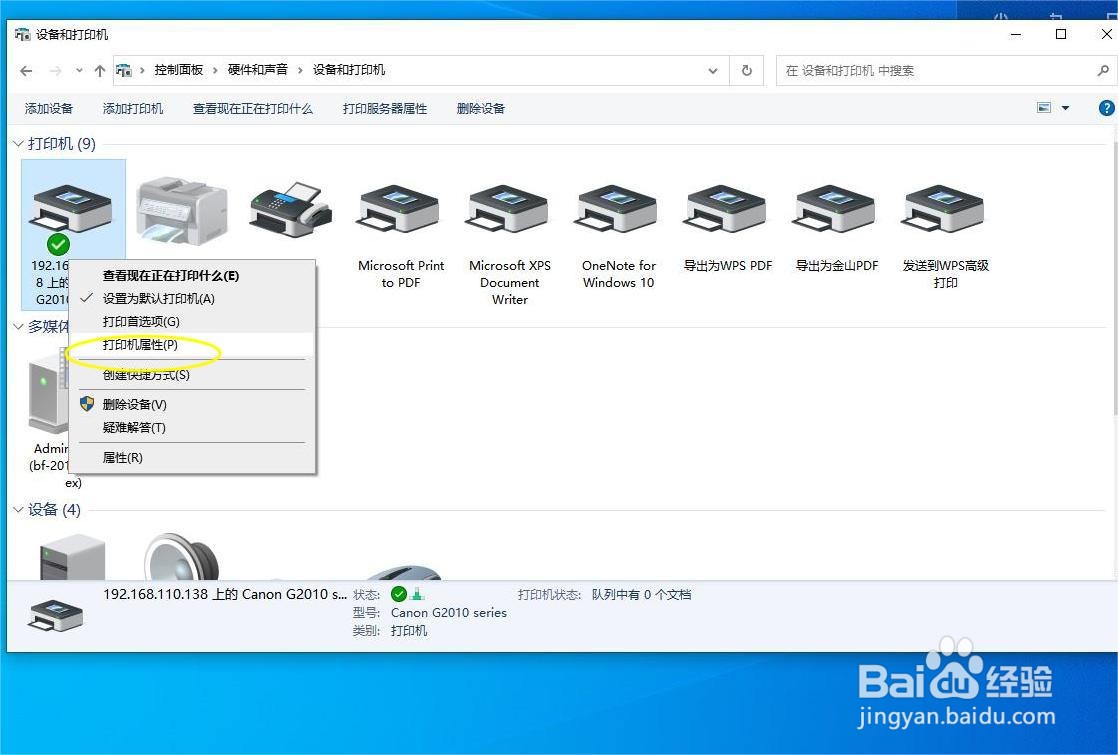Select the computer tower device icon
The height and width of the screenshot is (755, 1118).
pos(73,558)
